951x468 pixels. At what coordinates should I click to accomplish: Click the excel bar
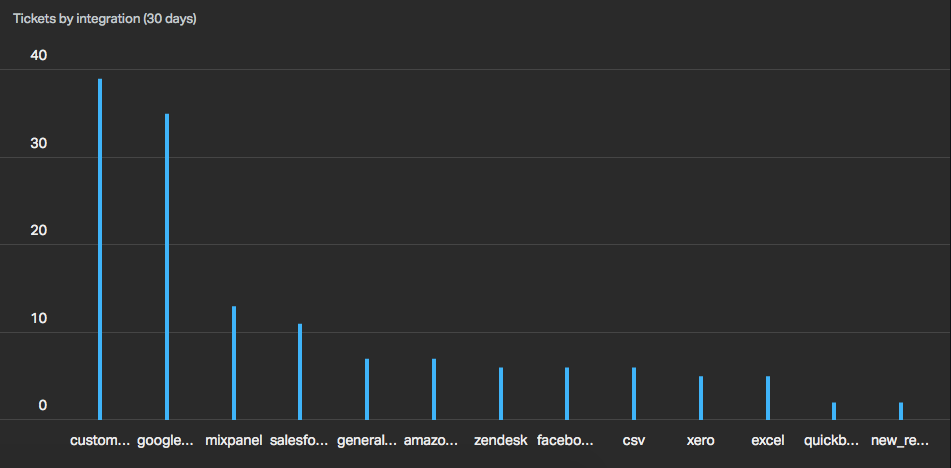768,398
